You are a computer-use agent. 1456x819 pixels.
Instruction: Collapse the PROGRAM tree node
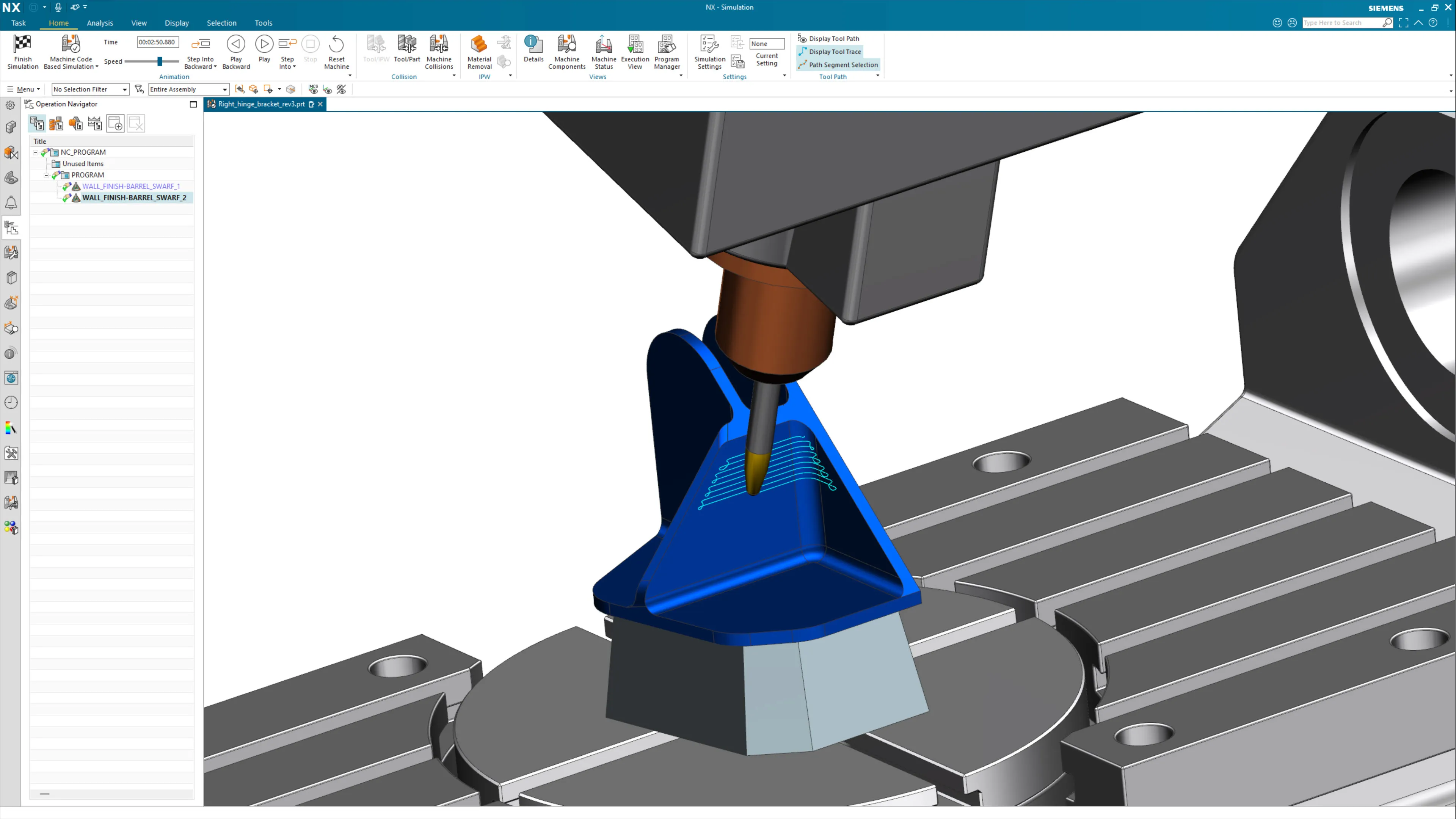(46, 175)
